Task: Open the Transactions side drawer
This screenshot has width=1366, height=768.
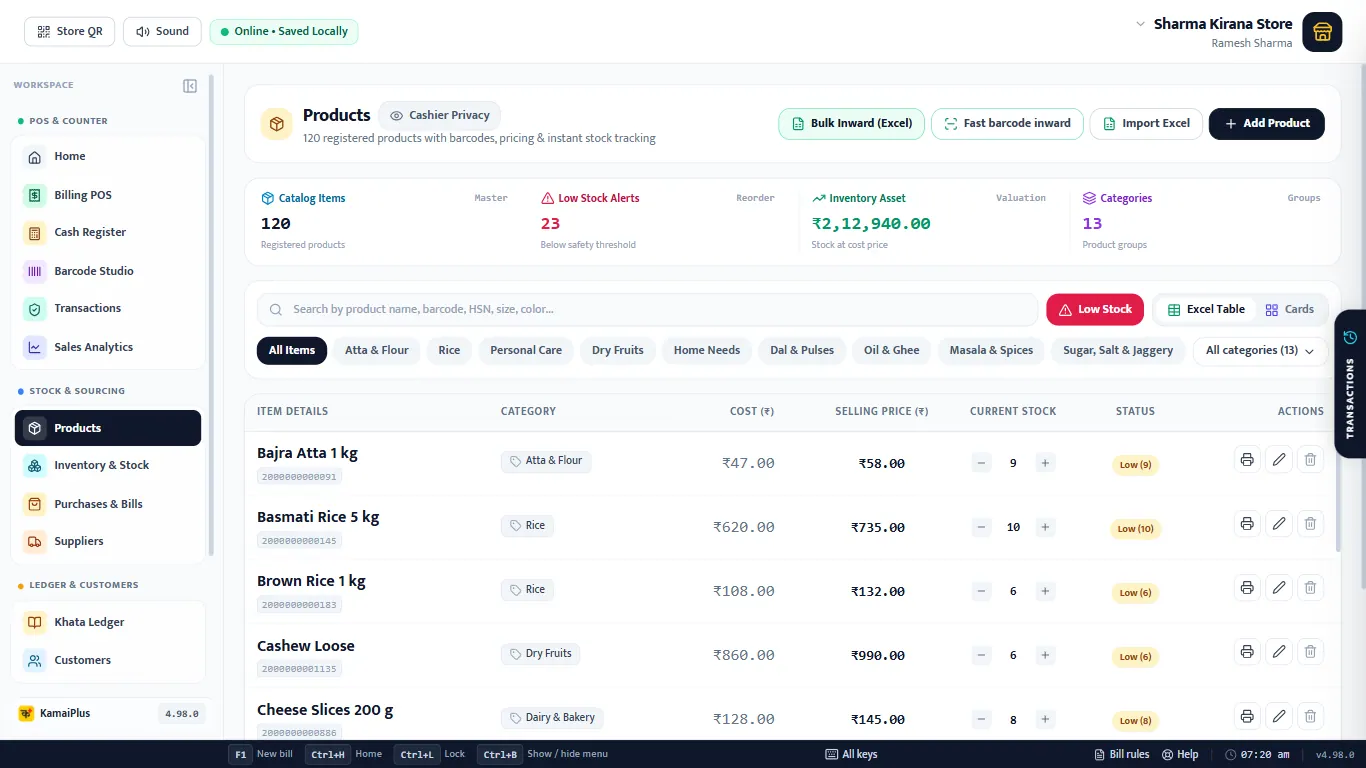Action: 1350,383
